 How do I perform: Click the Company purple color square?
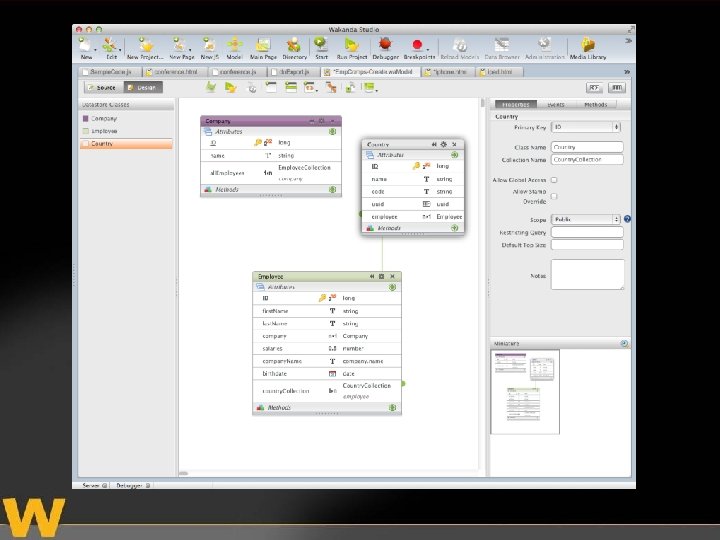point(85,118)
